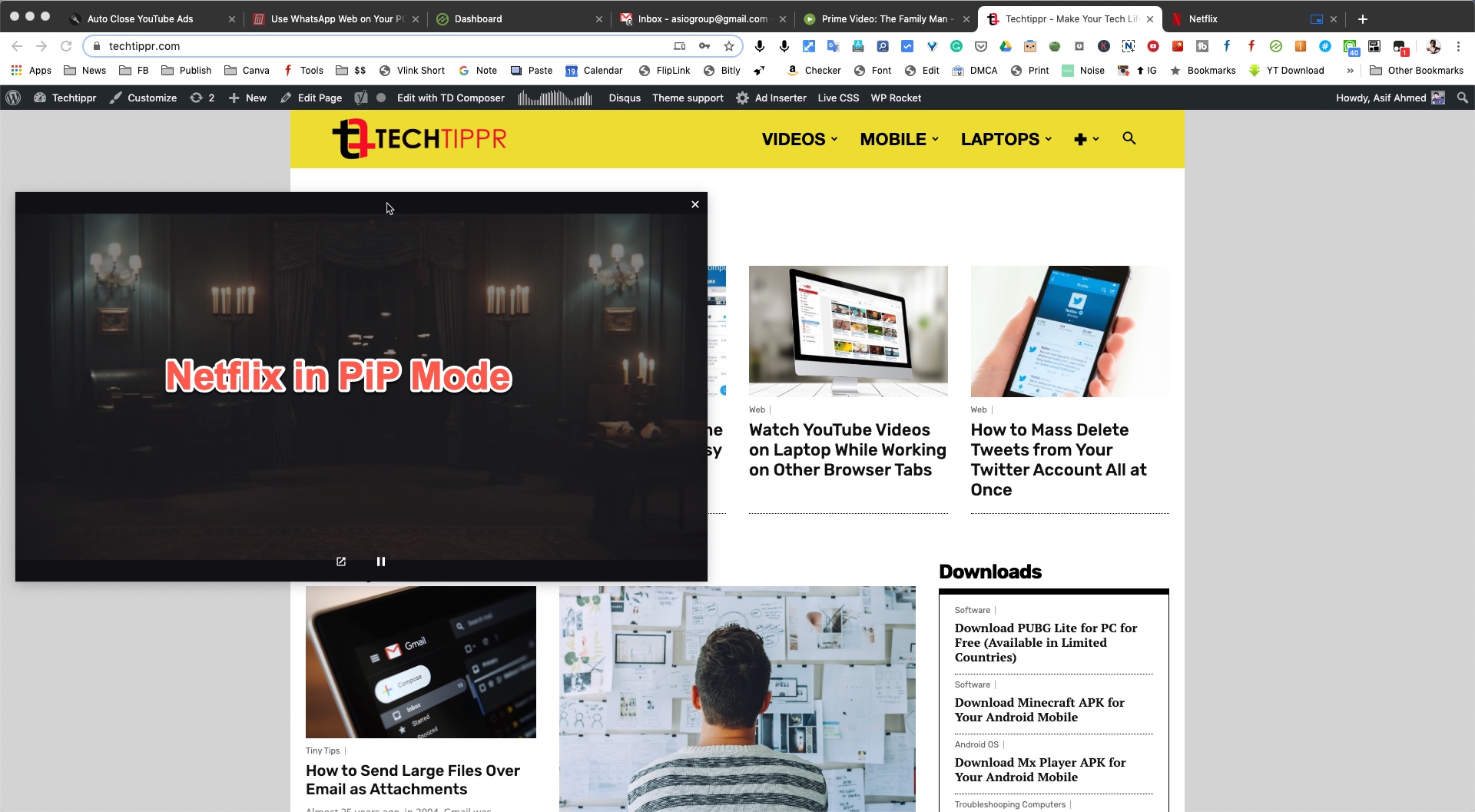
Task: Open the FlipLink bookmark
Action: pos(665,70)
